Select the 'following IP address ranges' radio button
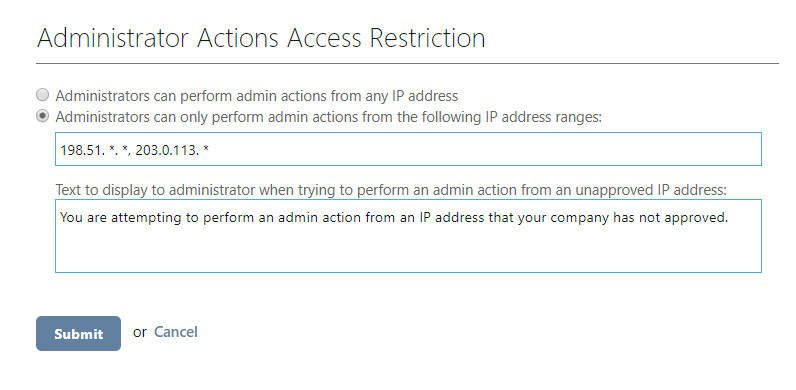The width and height of the screenshot is (796, 390). pos(43,116)
